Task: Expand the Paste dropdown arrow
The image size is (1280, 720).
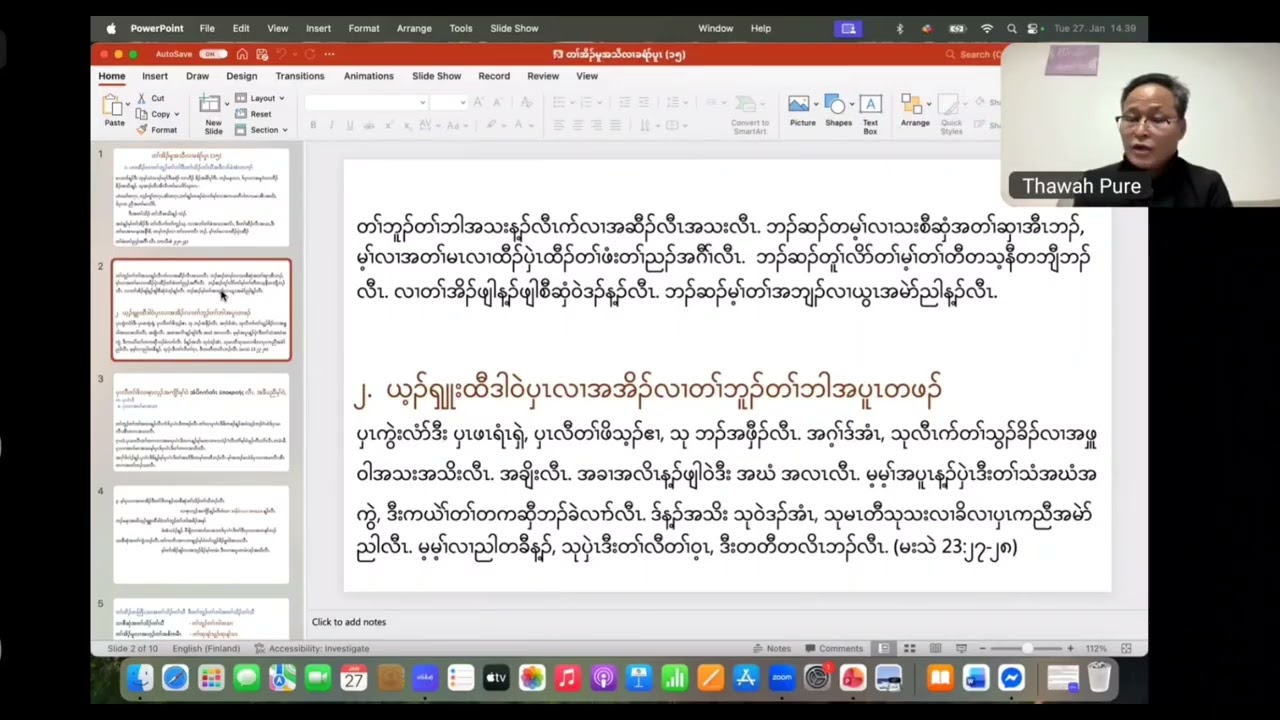Action: point(127,105)
